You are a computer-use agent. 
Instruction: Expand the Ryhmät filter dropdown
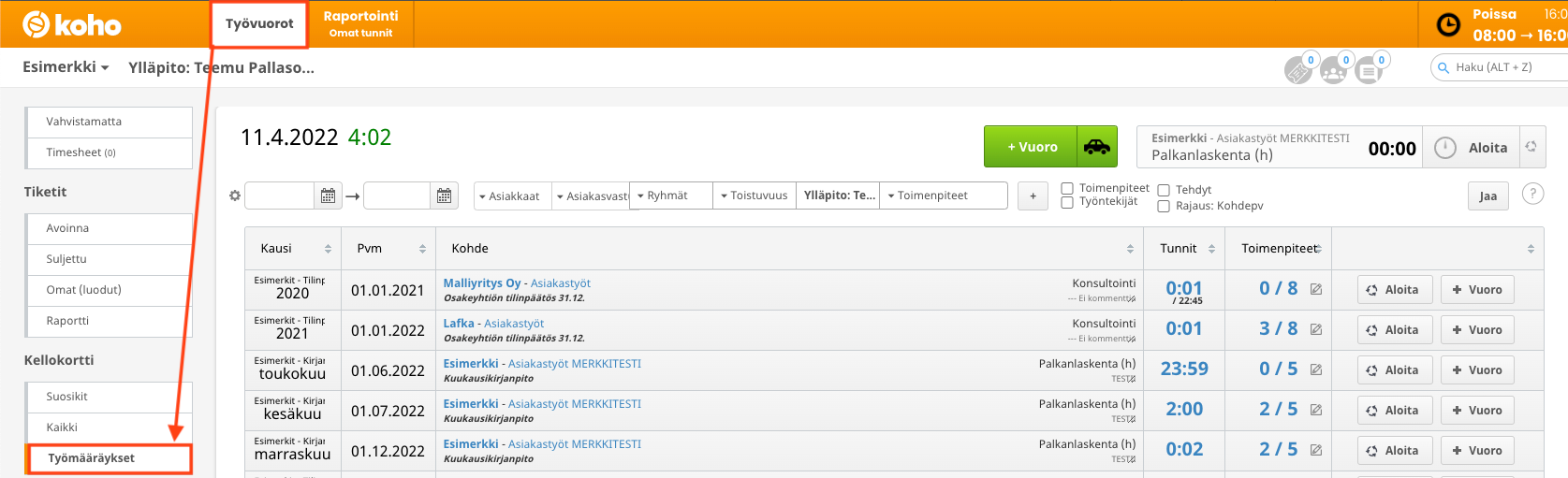671,196
